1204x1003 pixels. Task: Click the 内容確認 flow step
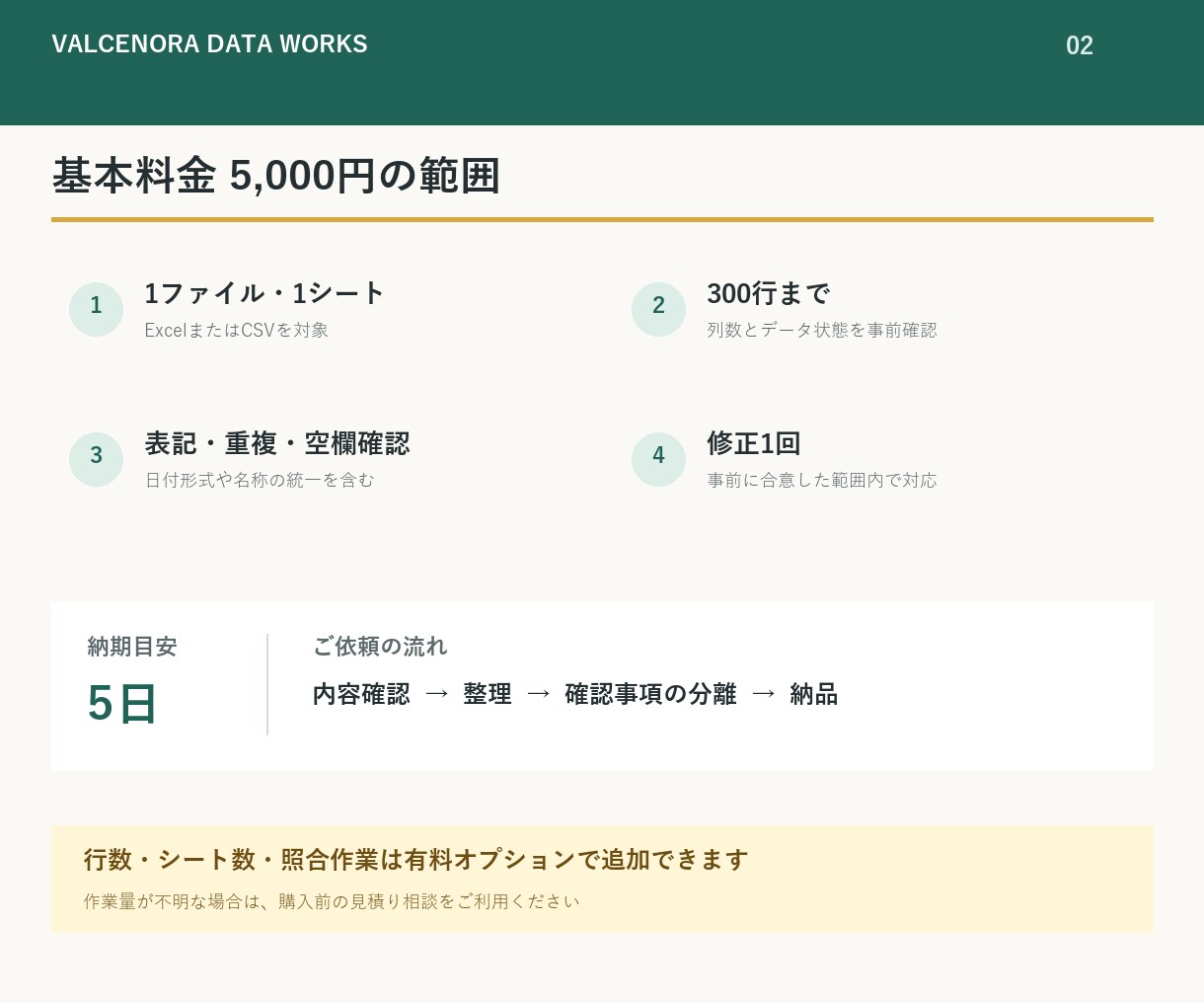361,694
